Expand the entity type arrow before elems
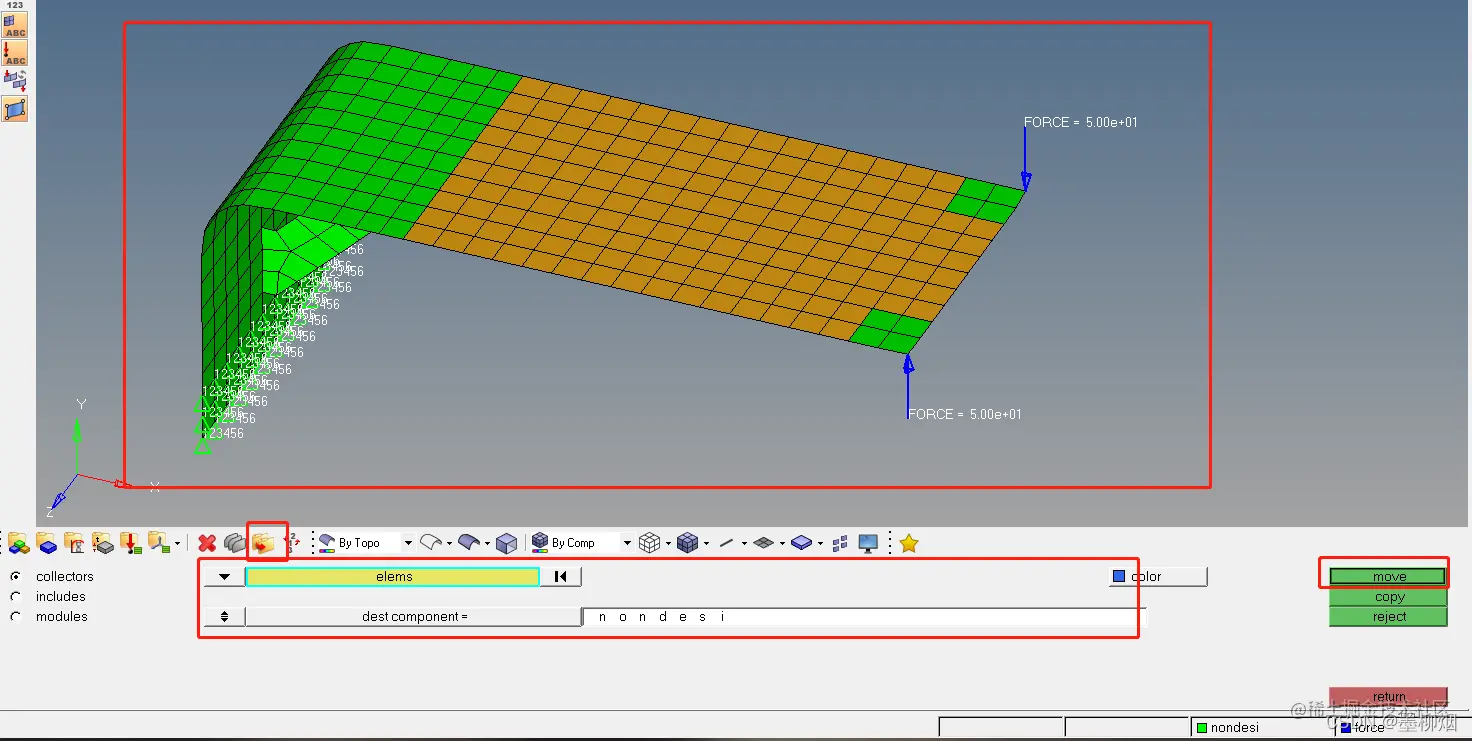The image size is (1472, 741). pyautogui.click(x=224, y=577)
